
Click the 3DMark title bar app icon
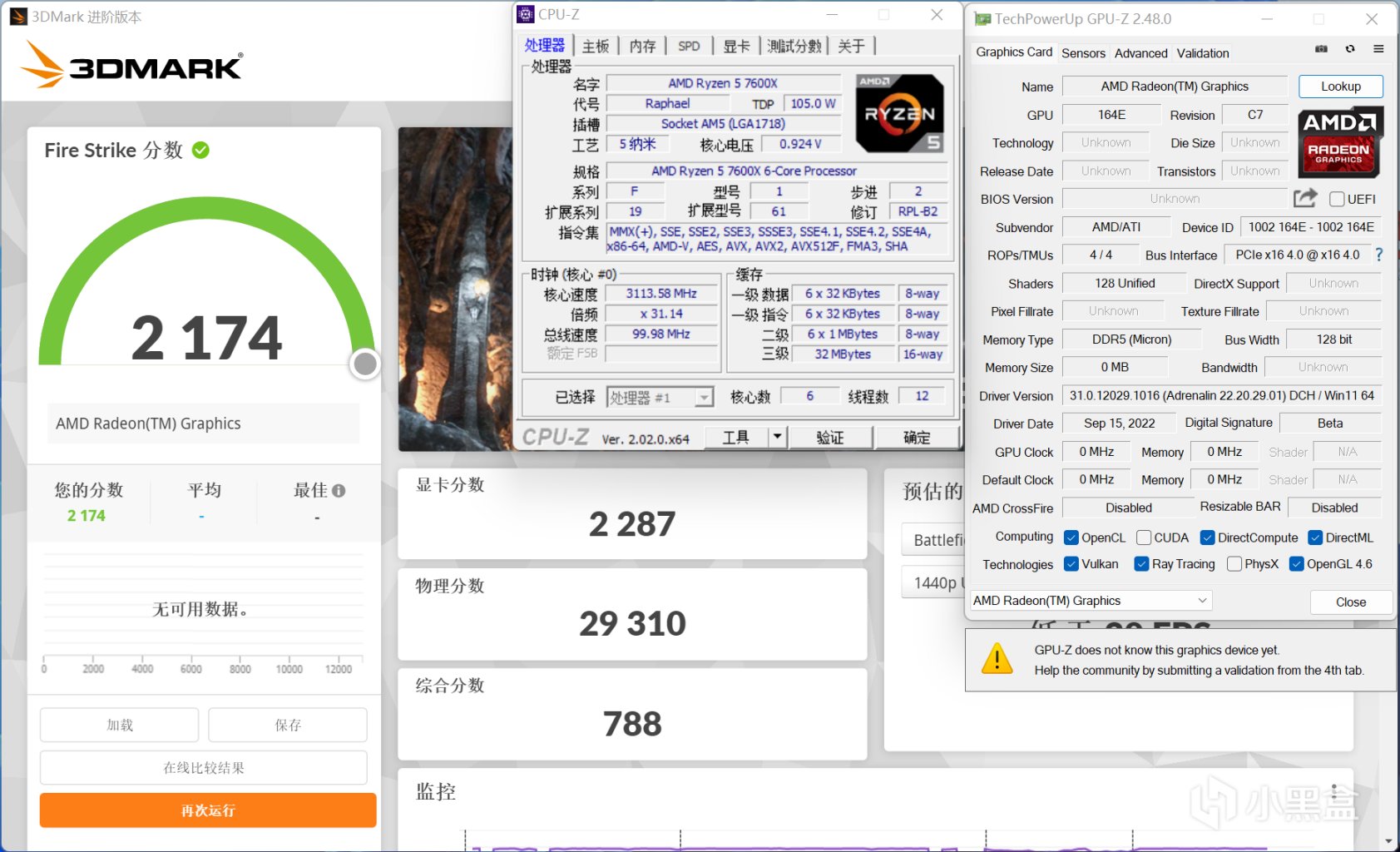point(18,17)
